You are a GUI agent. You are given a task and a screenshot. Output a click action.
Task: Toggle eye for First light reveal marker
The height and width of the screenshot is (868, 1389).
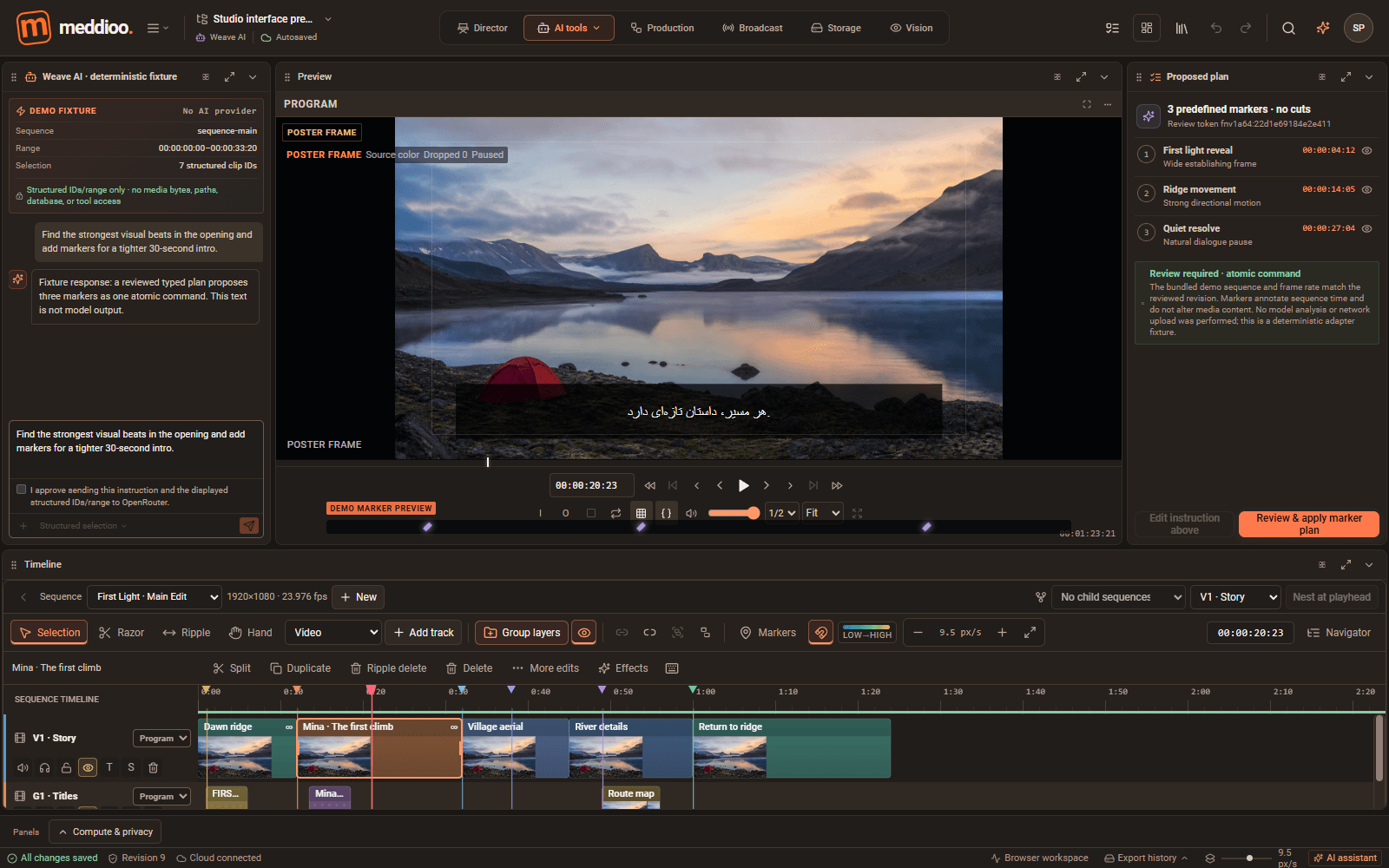click(x=1366, y=150)
